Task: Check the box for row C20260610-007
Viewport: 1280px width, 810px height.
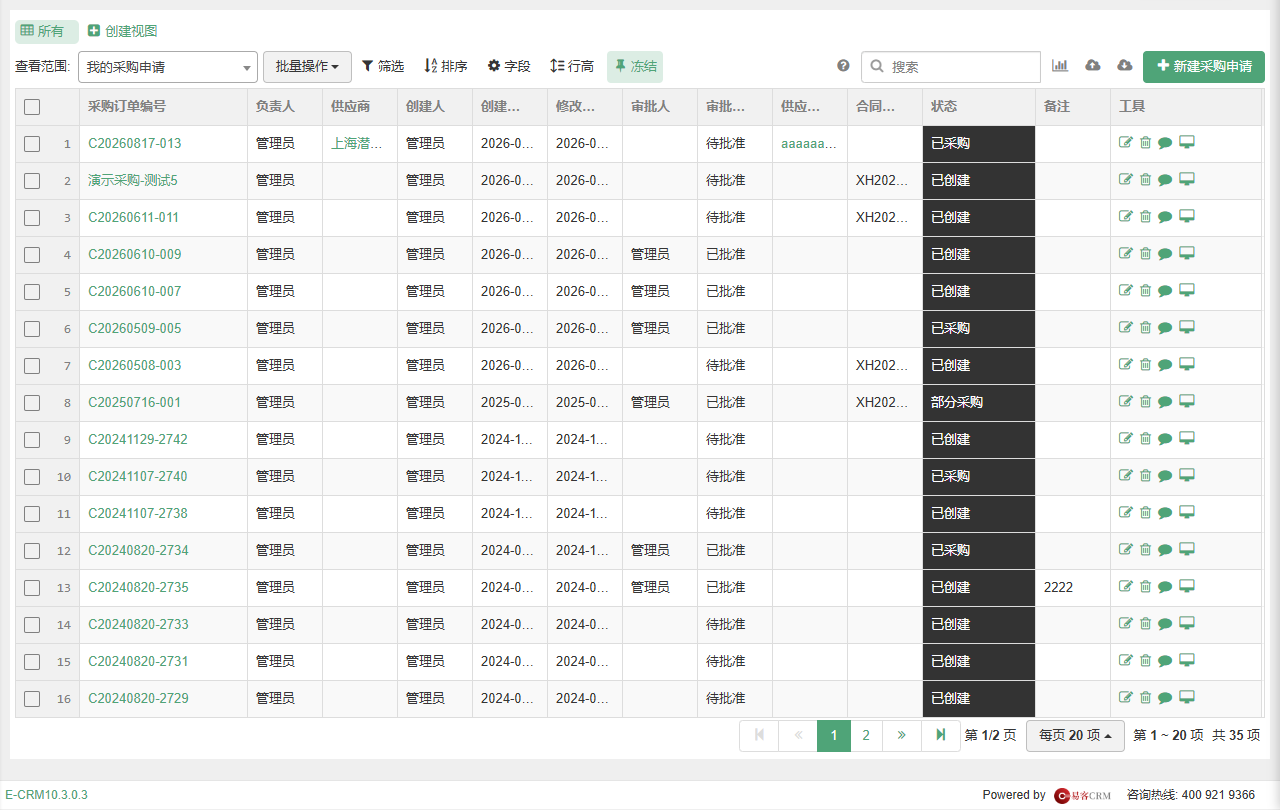Action: pos(32,292)
